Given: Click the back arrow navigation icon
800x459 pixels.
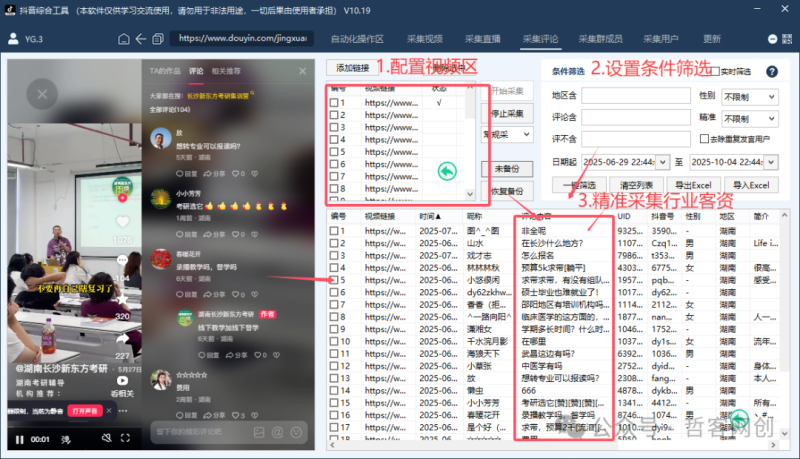Looking at the screenshot, I should pyautogui.click(x=141, y=39).
